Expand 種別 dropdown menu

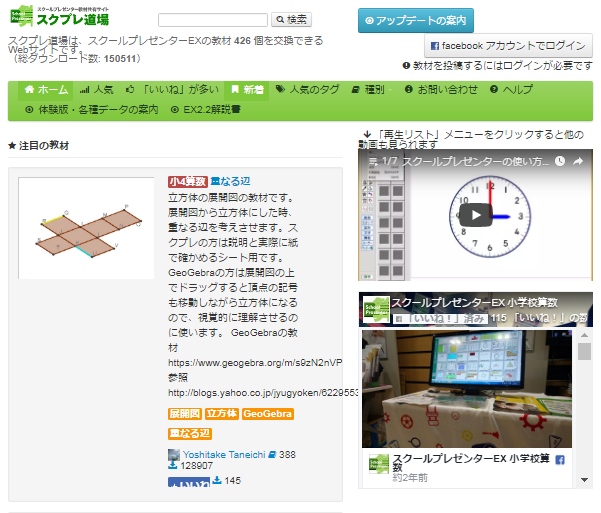(371, 90)
